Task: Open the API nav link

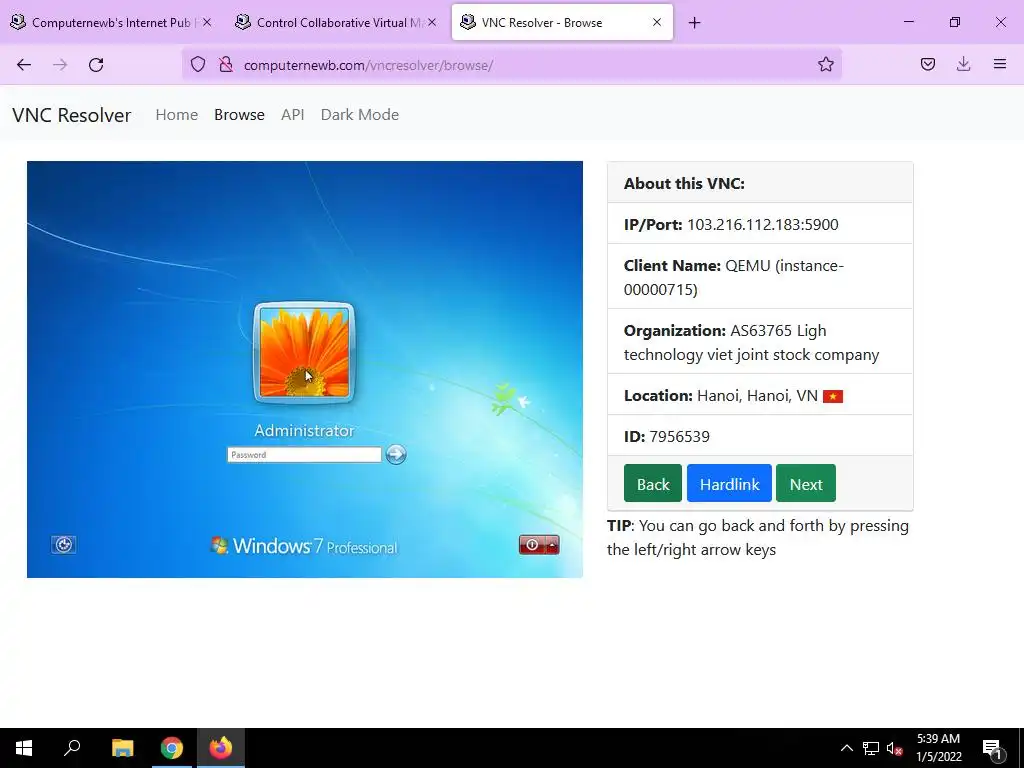Action: 293,115
